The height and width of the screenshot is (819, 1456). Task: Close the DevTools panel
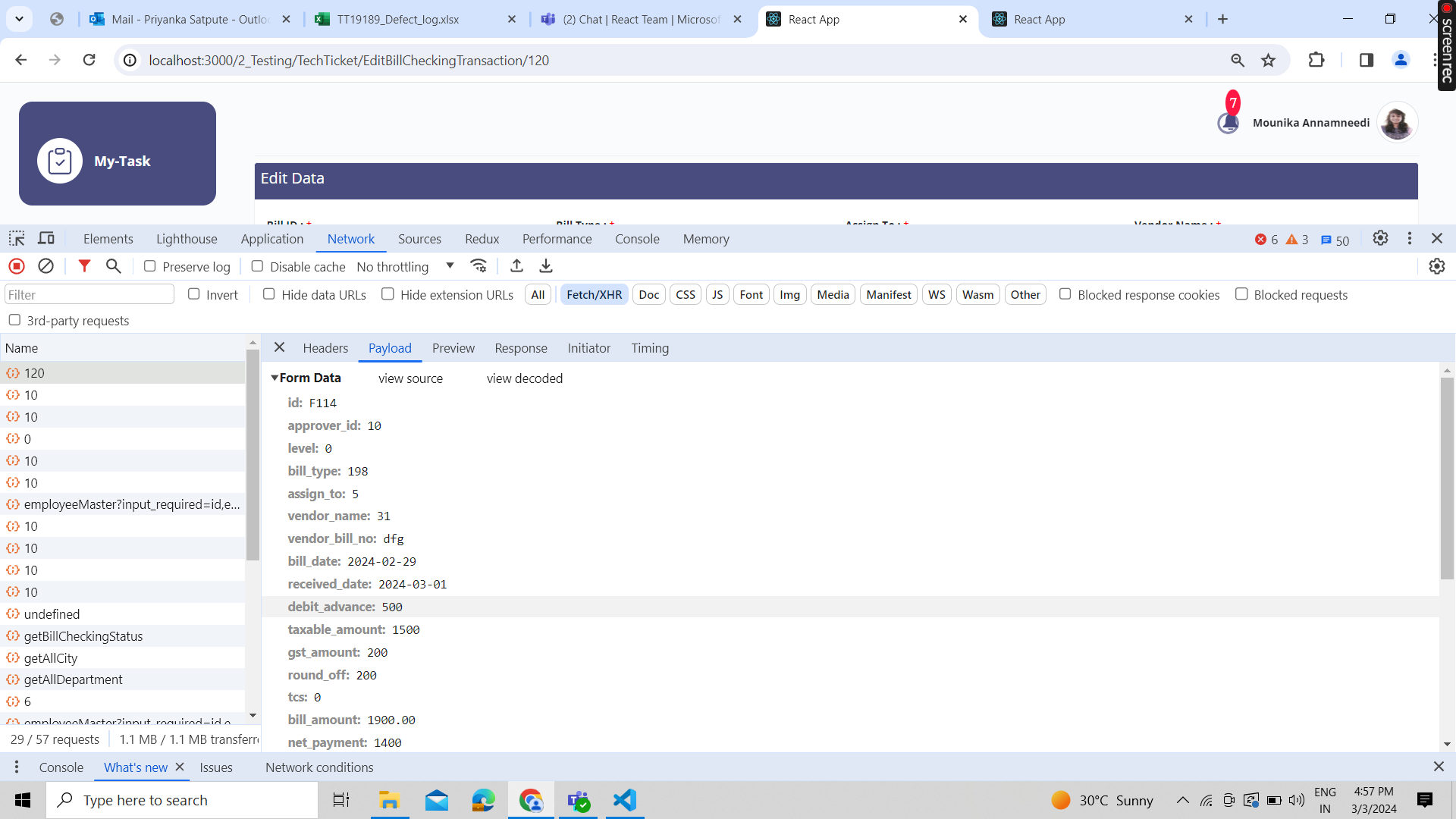(x=1437, y=239)
